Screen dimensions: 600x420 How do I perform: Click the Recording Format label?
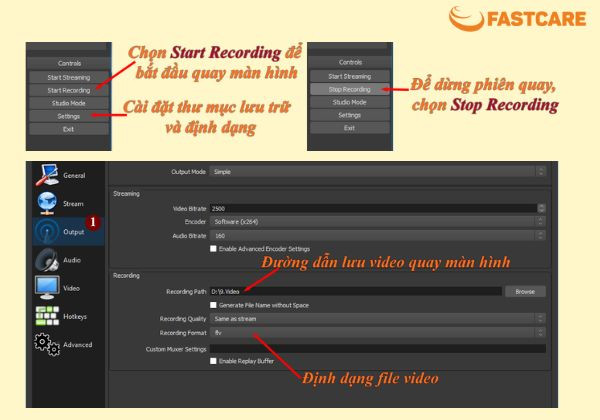(183, 333)
